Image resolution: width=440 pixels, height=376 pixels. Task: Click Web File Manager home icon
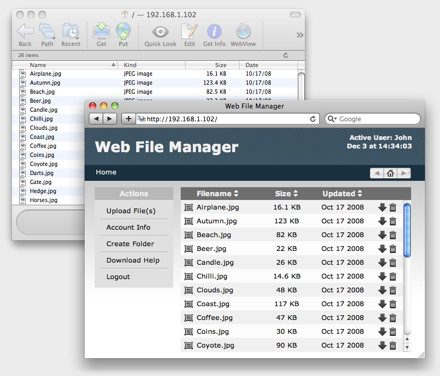(390, 173)
